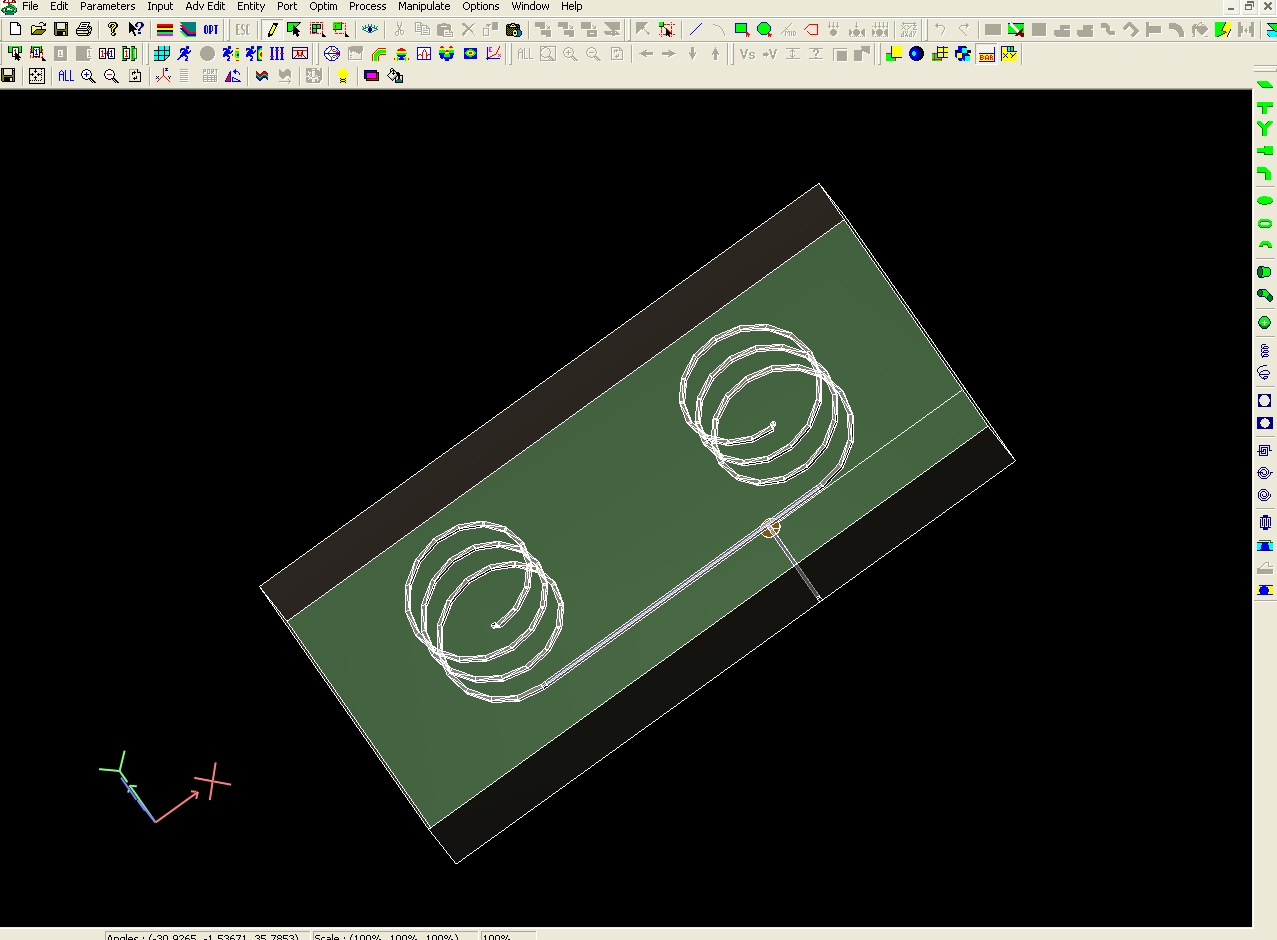Viewport: 1277px width, 940px height.
Task: Click the paint bucket icon
Action: tap(395, 76)
